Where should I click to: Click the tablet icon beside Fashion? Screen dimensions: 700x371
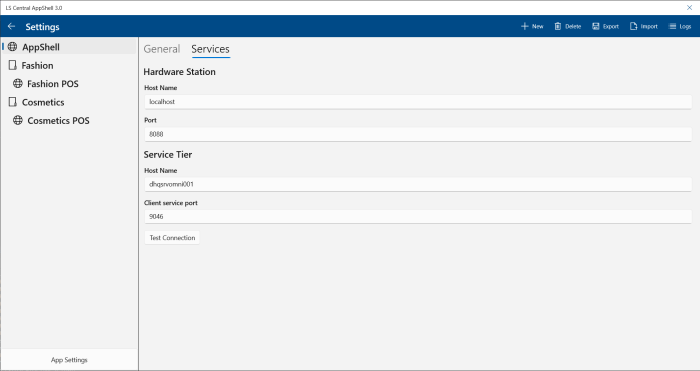pos(12,65)
